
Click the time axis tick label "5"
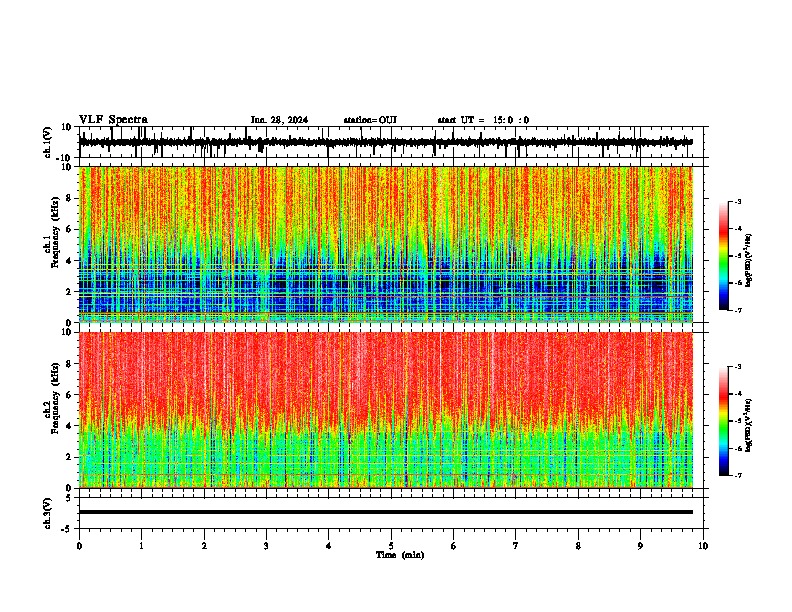pyautogui.click(x=391, y=546)
